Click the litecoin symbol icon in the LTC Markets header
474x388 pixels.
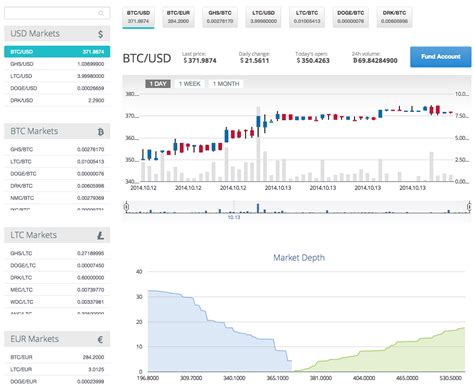[x=101, y=236]
